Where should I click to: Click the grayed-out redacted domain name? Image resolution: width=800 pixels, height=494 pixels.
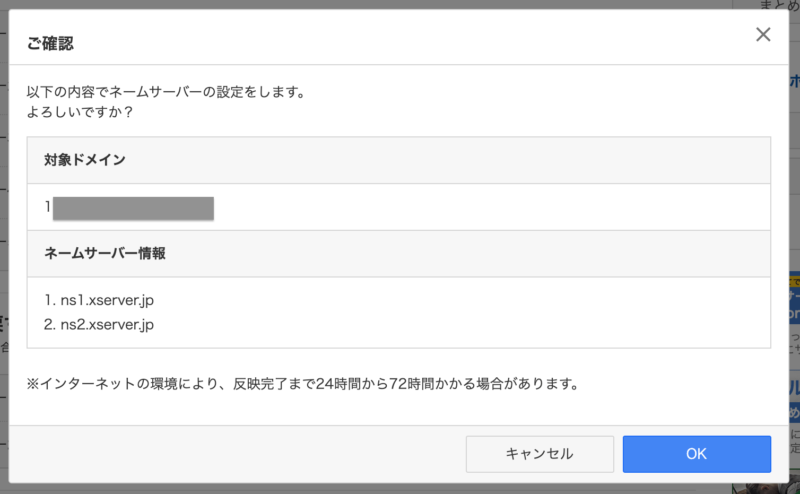coord(133,208)
